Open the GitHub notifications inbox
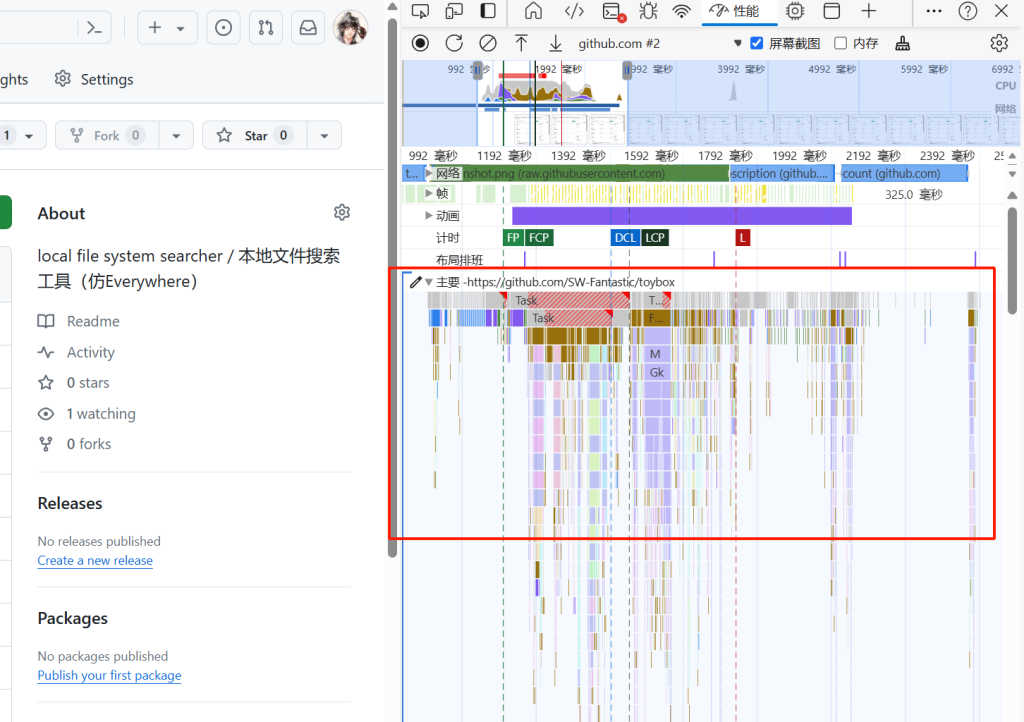 308,28
